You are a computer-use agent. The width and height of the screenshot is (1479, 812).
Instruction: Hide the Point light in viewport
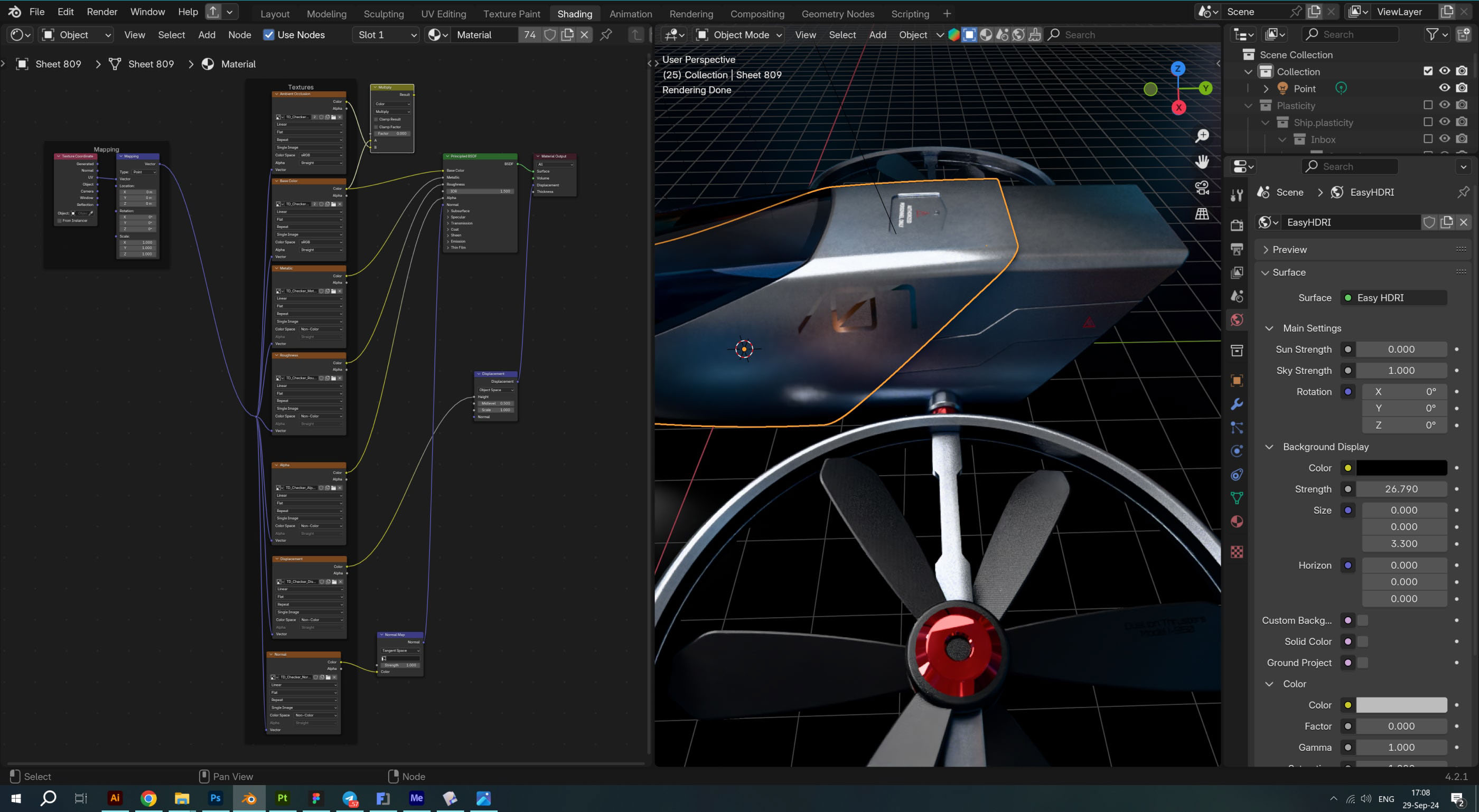click(1445, 88)
